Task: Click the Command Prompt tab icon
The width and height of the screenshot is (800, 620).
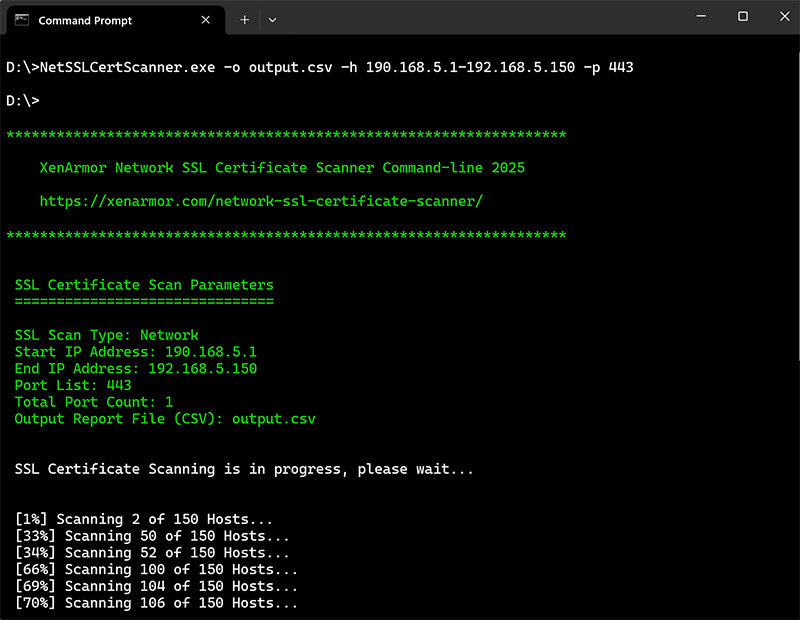Action: pos(22,20)
